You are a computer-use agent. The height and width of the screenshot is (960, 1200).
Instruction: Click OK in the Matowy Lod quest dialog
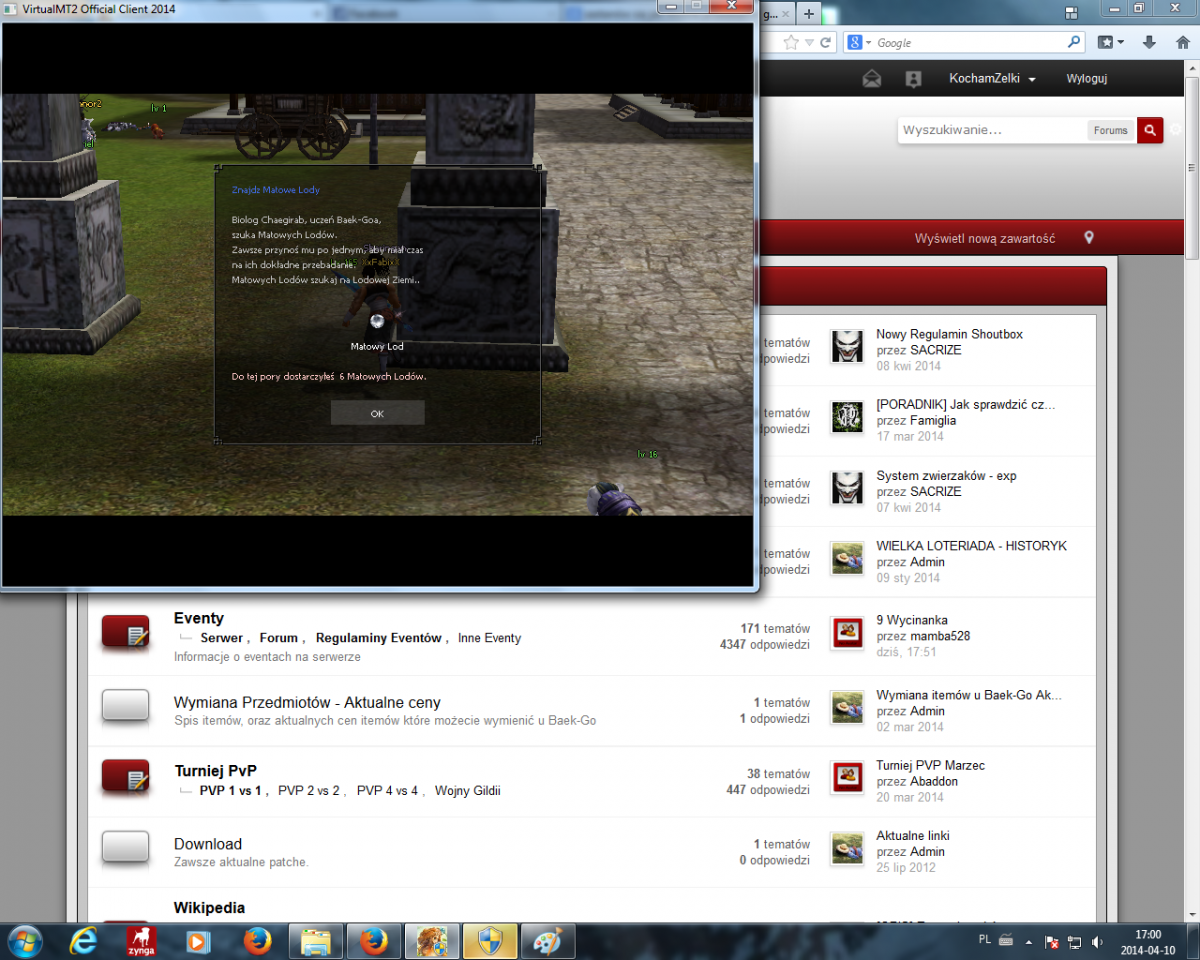pyautogui.click(x=377, y=413)
